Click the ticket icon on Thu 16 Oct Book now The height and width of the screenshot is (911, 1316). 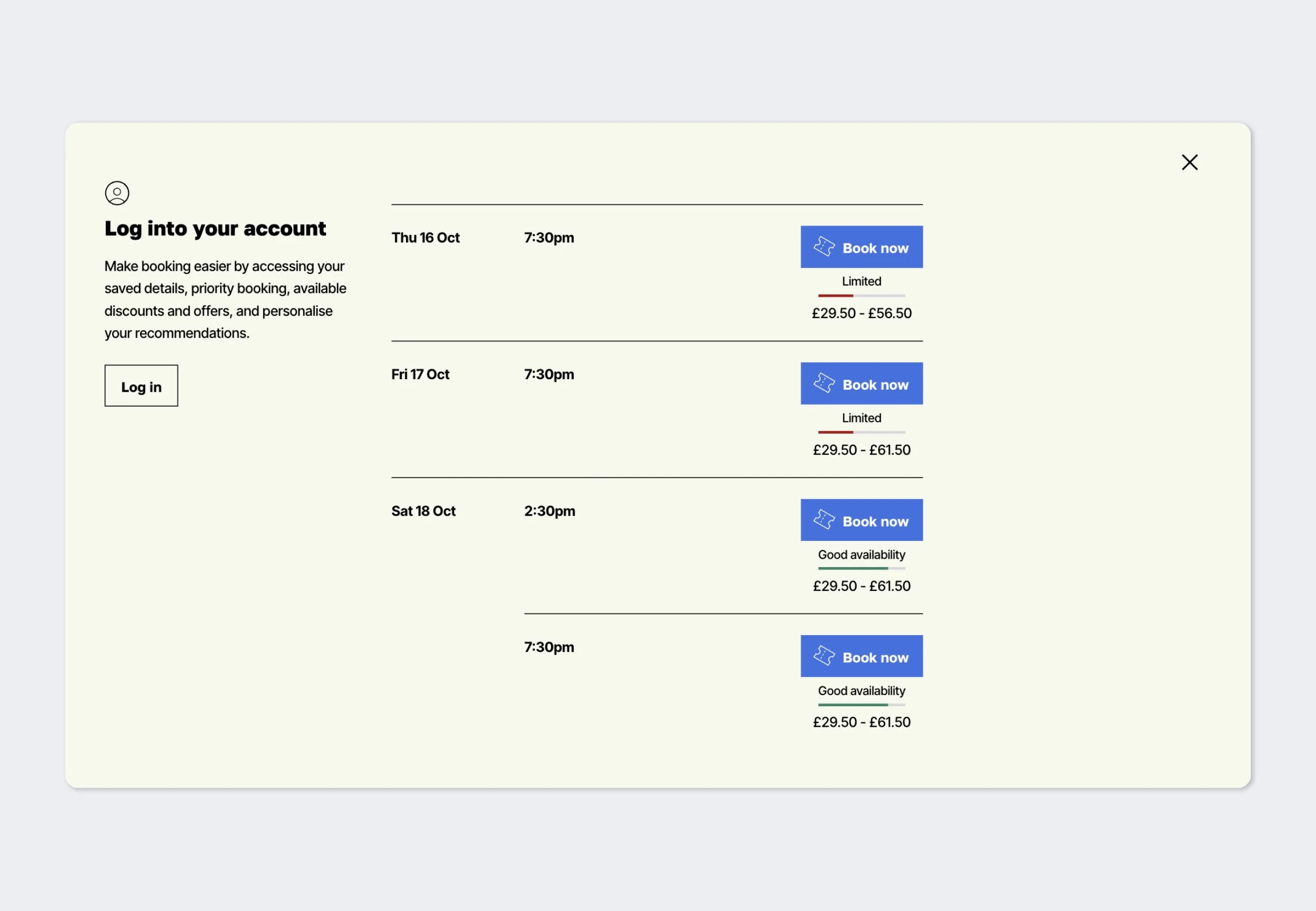[x=824, y=246]
